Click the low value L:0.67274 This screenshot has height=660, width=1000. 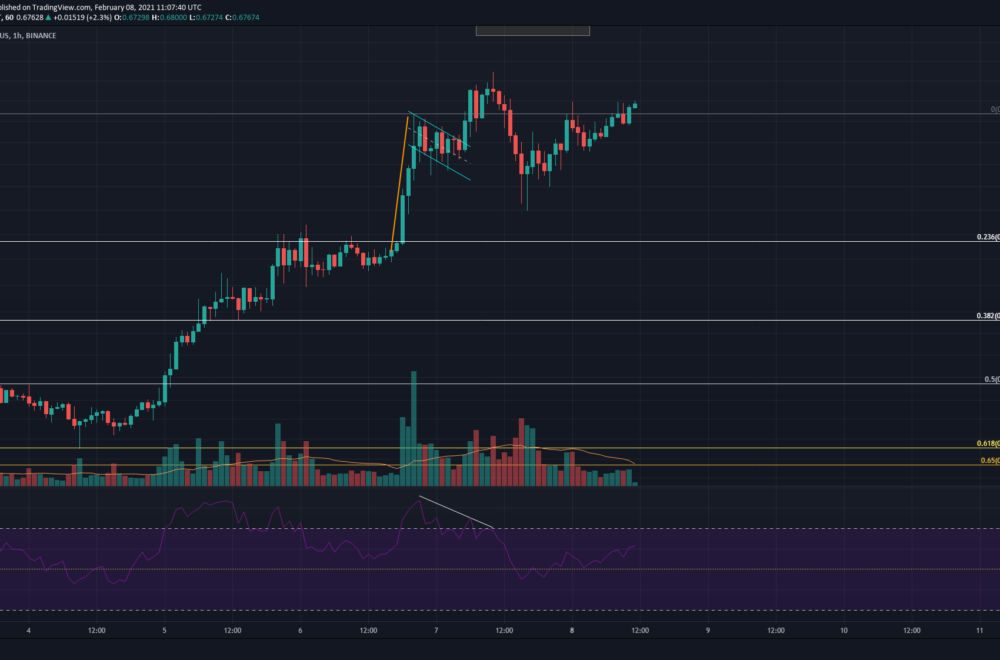tap(207, 17)
